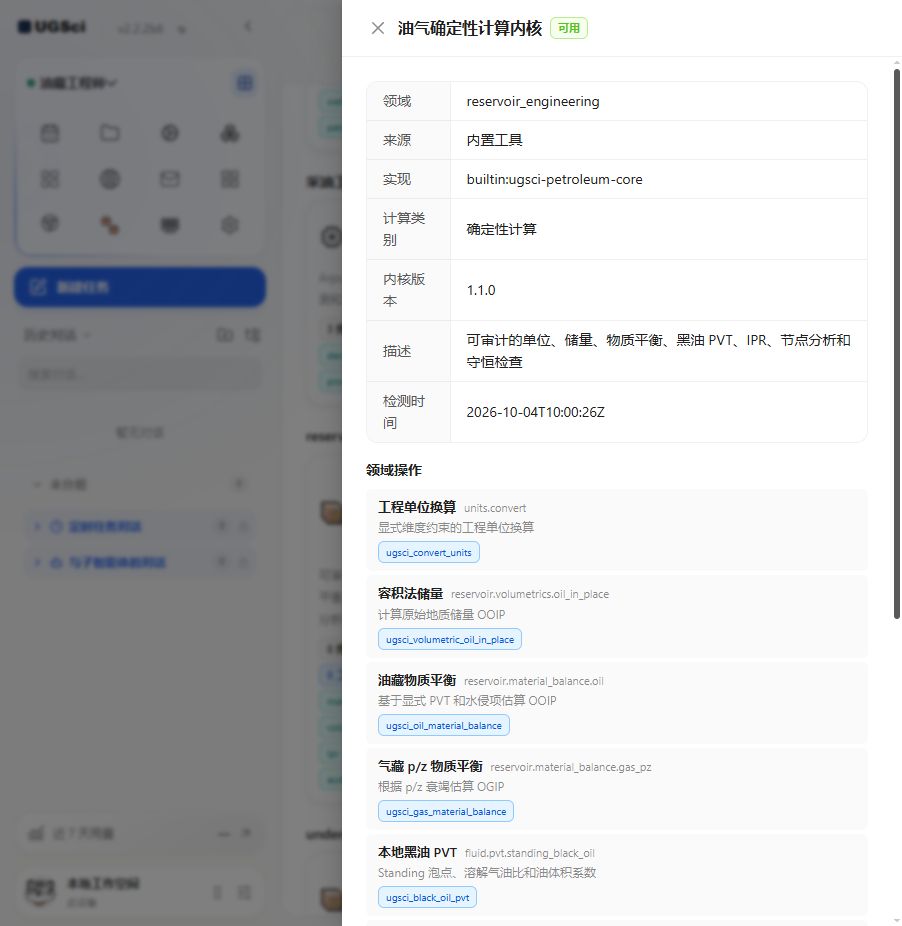
Task: Click the 容积法储量 operation title
Action: pyautogui.click(x=411, y=594)
